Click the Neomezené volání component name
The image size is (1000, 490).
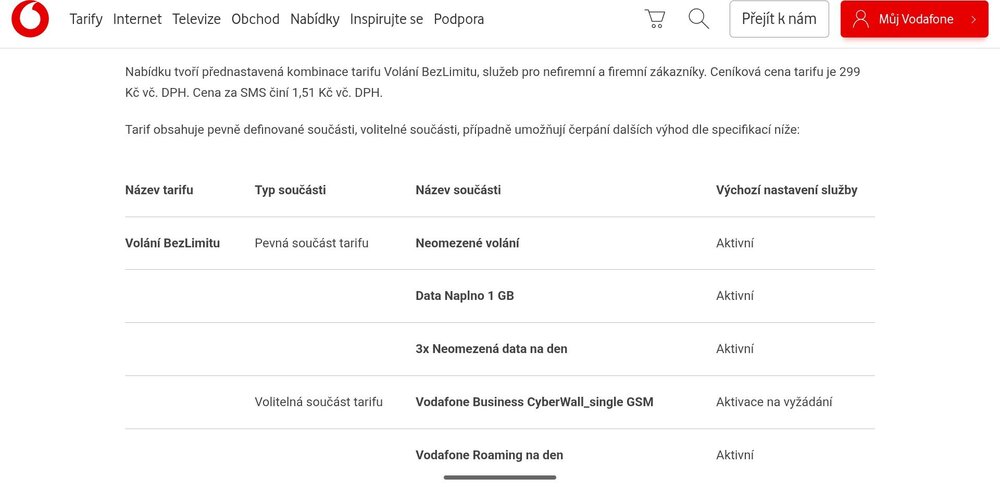467,243
